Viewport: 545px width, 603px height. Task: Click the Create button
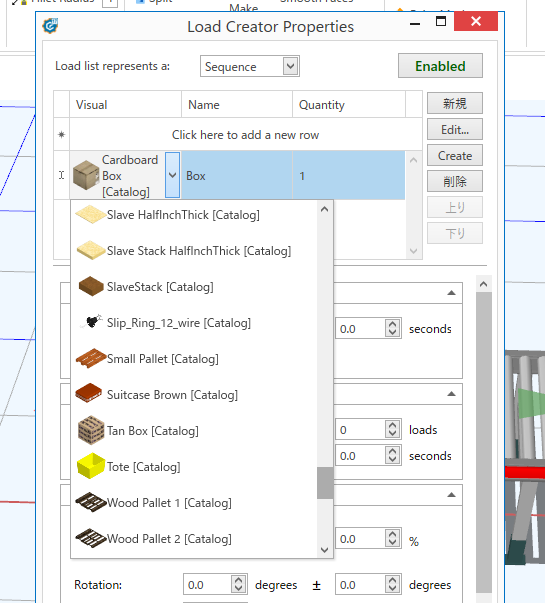coord(455,156)
